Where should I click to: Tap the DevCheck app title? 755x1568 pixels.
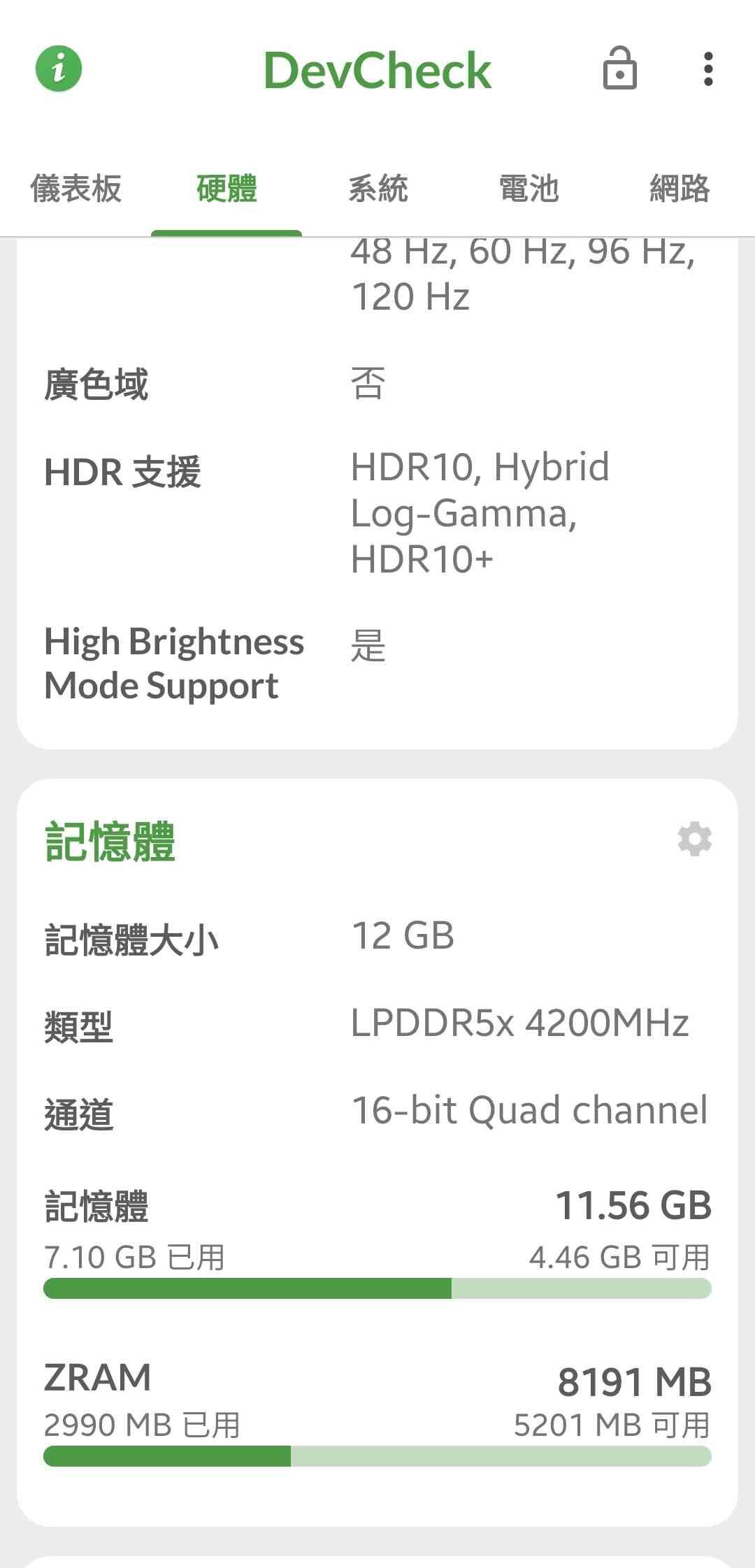(x=377, y=71)
